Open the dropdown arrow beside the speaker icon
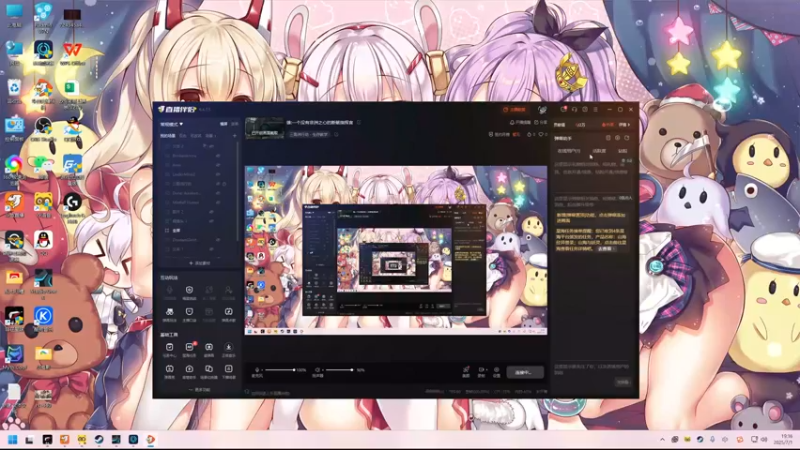This screenshot has height=450, width=800. 321,370
